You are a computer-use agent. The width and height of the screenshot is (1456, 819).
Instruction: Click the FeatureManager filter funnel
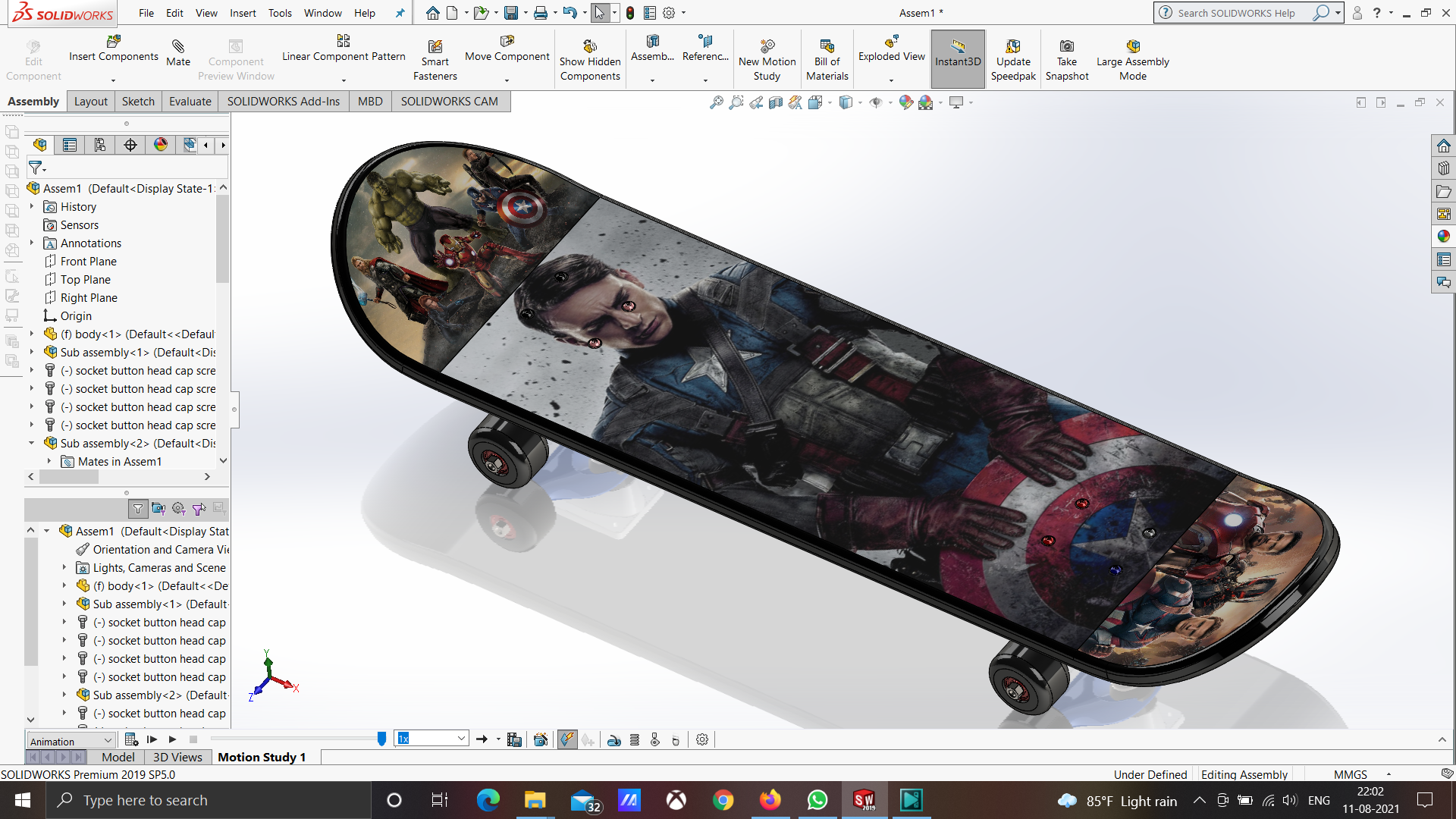pyautogui.click(x=36, y=168)
